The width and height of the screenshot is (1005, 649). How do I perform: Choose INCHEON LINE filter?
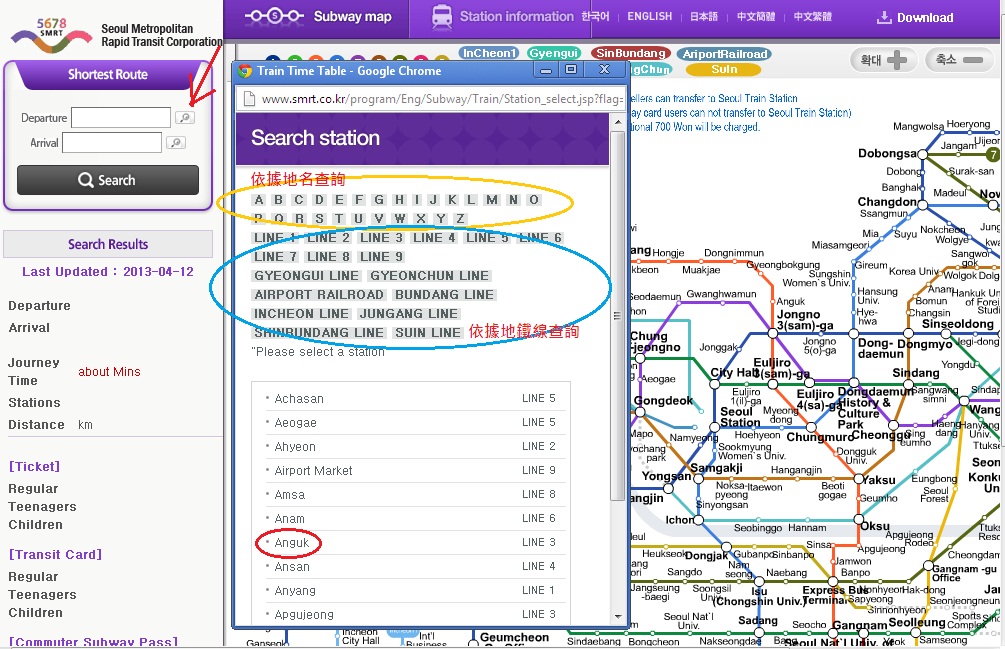click(x=301, y=314)
